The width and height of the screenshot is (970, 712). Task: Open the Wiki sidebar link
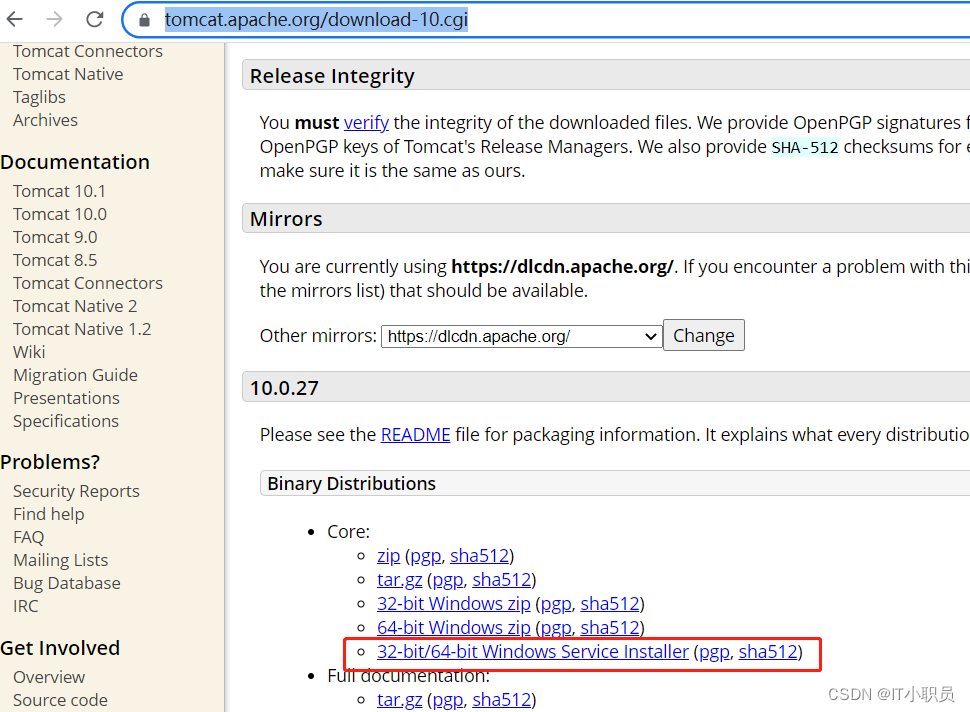click(x=29, y=352)
